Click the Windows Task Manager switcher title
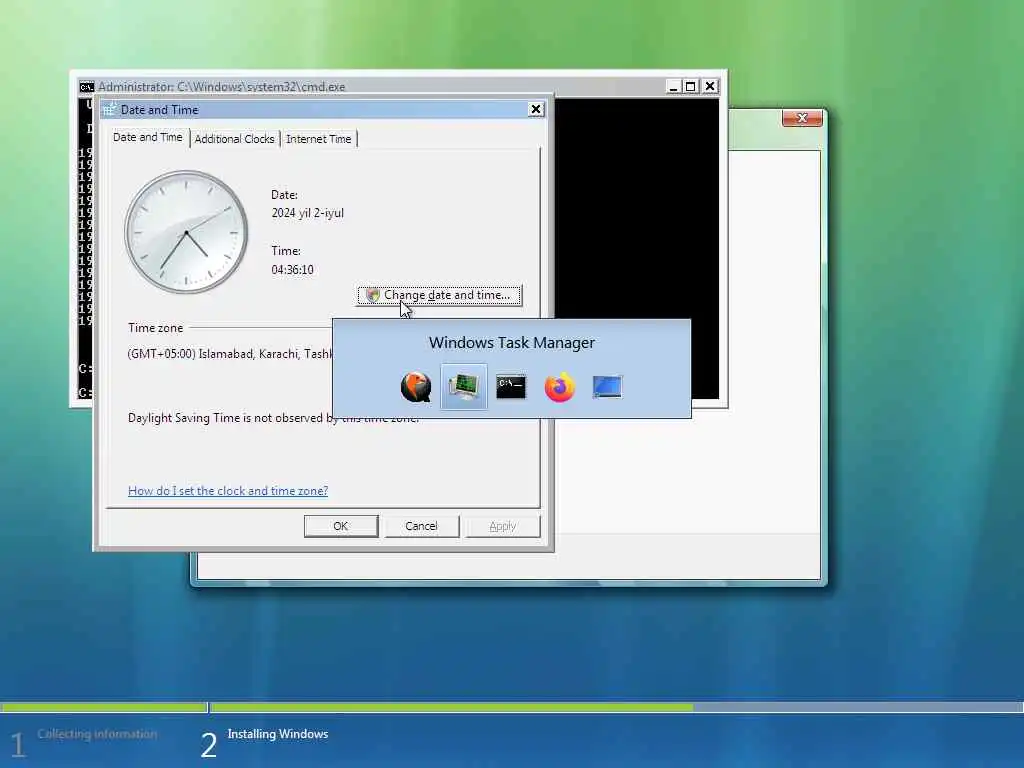This screenshot has width=1024, height=768. point(512,343)
